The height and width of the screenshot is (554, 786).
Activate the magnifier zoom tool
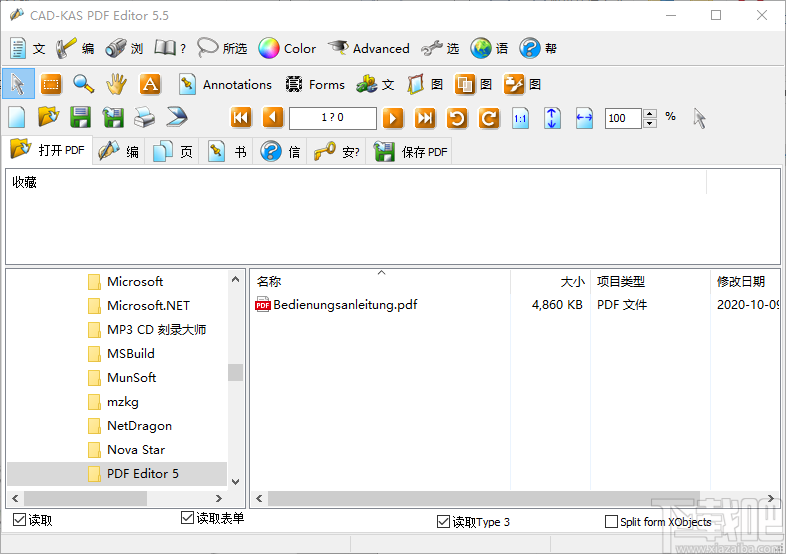(x=83, y=84)
